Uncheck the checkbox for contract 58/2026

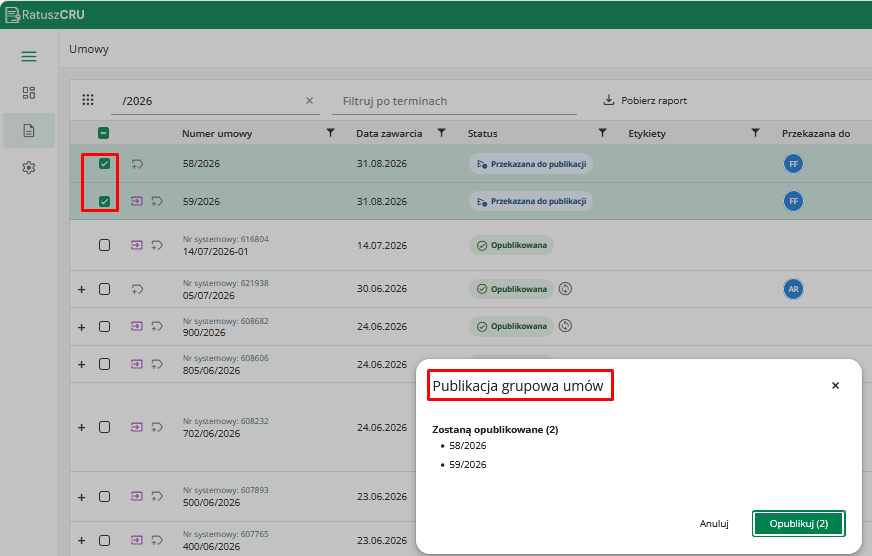pyautogui.click(x=105, y=163)
